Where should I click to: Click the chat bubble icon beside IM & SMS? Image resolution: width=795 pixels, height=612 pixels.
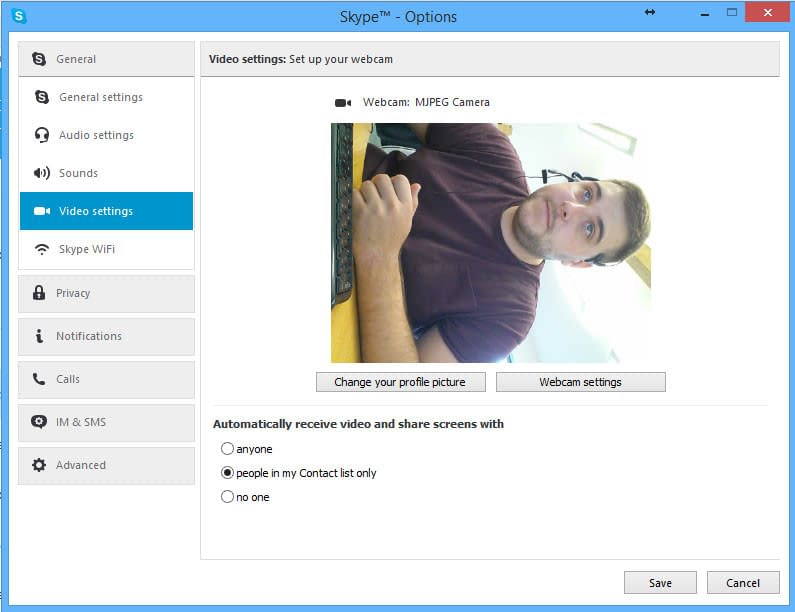click(x=39, y=422)
